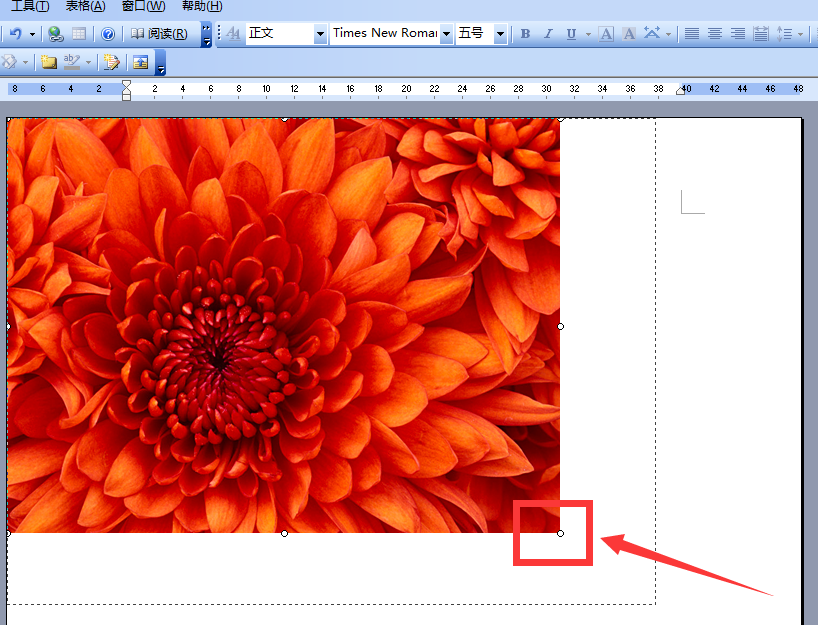Open Standard toolbar options chevron

pos(207,34)
